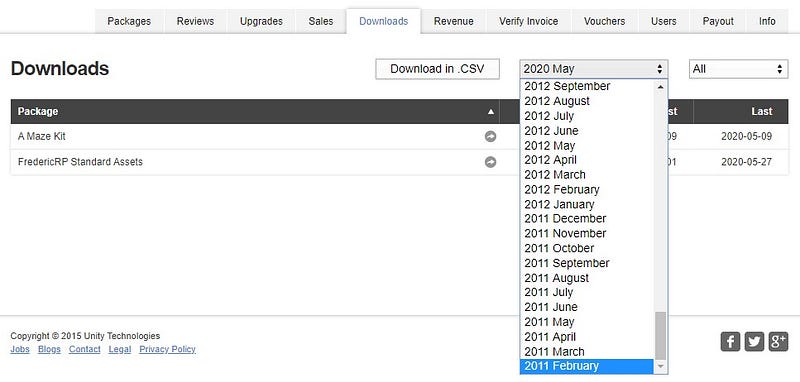Click the dropdown list scrollbar thumb

click(661, 336)
